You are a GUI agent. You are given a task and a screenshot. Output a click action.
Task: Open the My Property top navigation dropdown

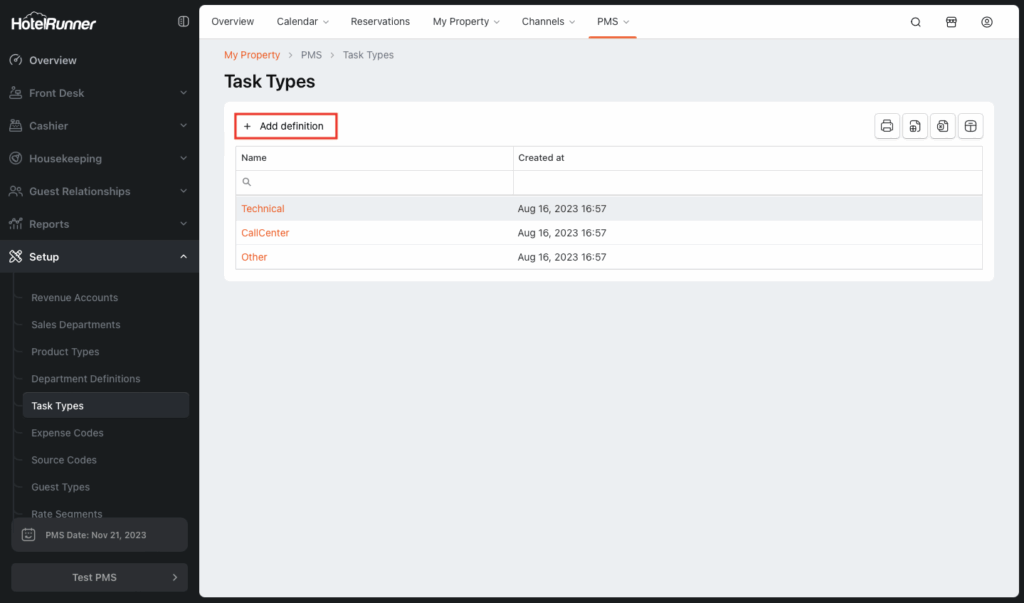[466, 21]
